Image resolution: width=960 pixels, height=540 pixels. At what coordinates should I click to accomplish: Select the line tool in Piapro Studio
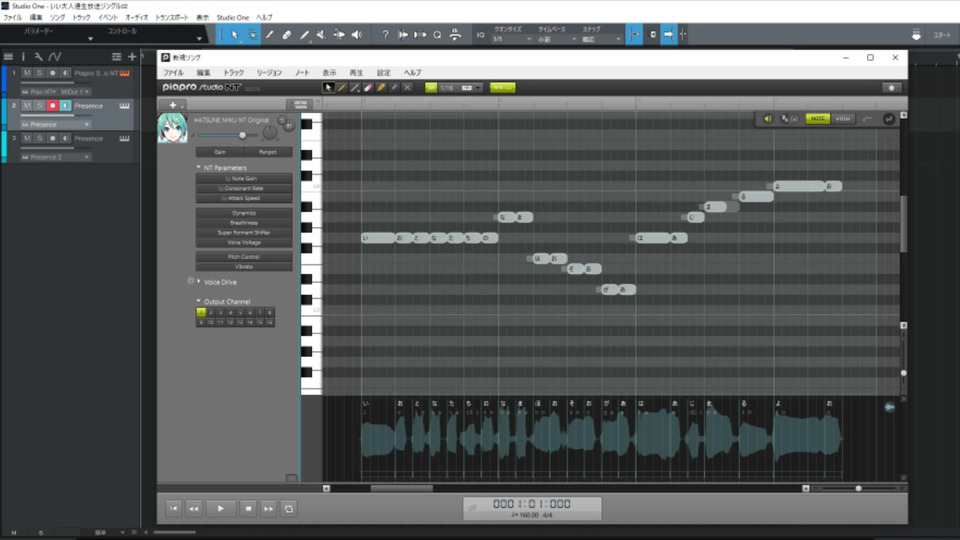tap(354, 88)
